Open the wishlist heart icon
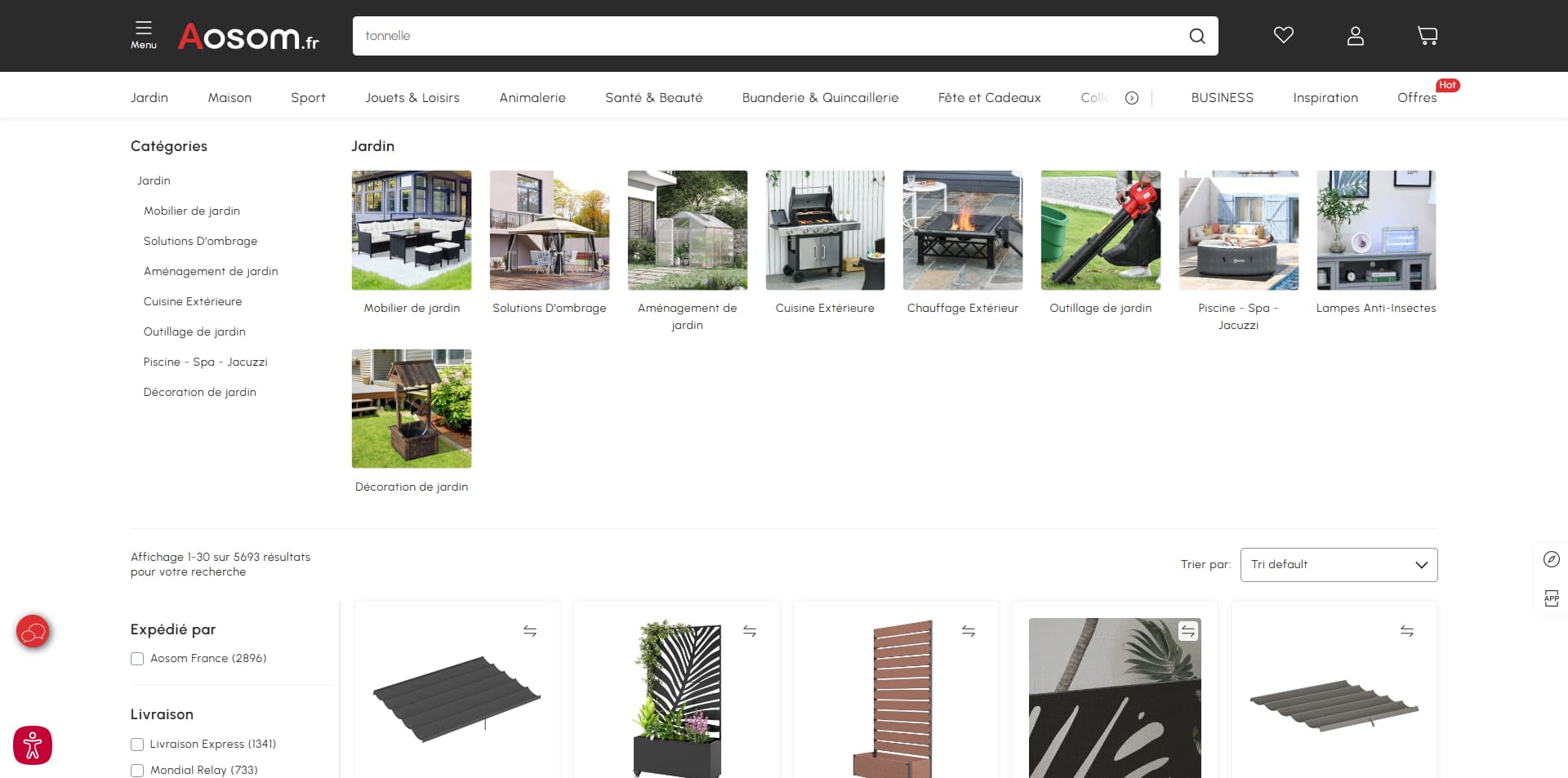This screenshot has height=778, width=1568. [1283, 35]
